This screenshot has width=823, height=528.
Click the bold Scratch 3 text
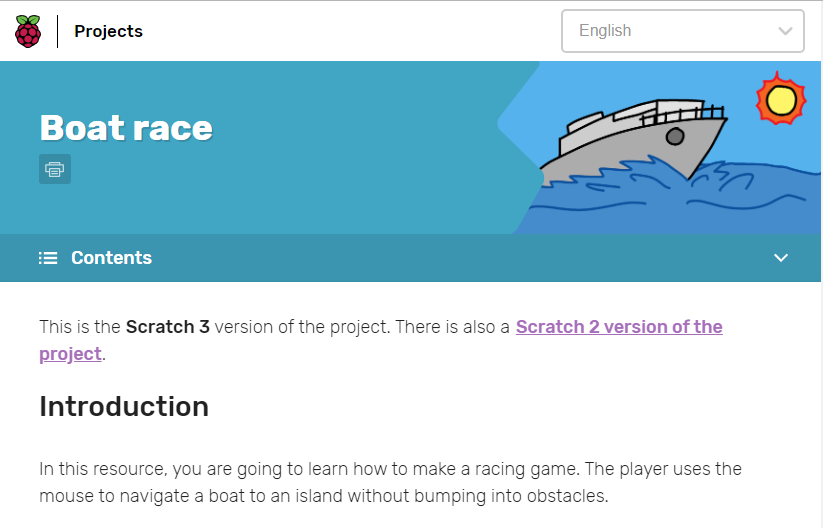[x=167, y=327]
